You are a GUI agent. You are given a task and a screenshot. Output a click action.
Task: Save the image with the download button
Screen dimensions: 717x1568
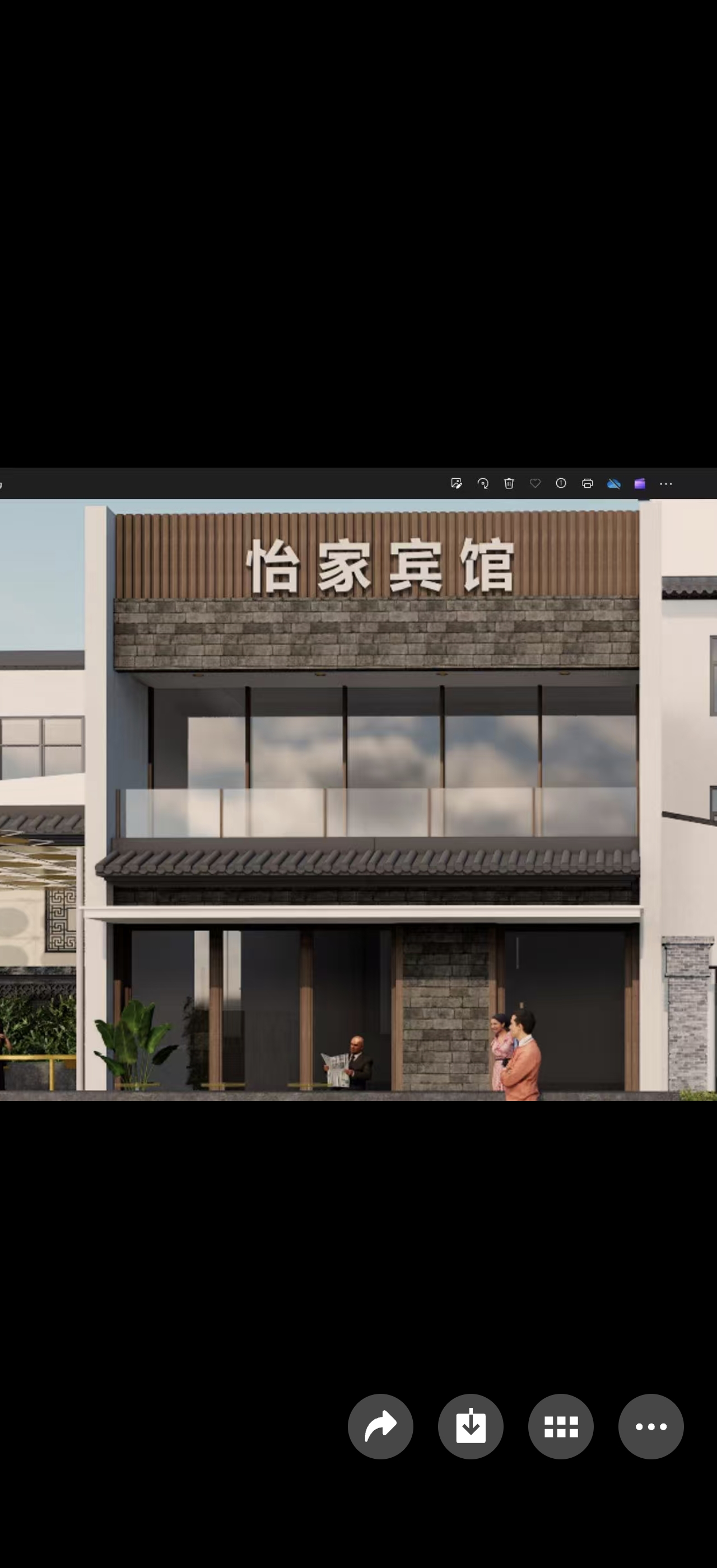(x=471, y=1426)
